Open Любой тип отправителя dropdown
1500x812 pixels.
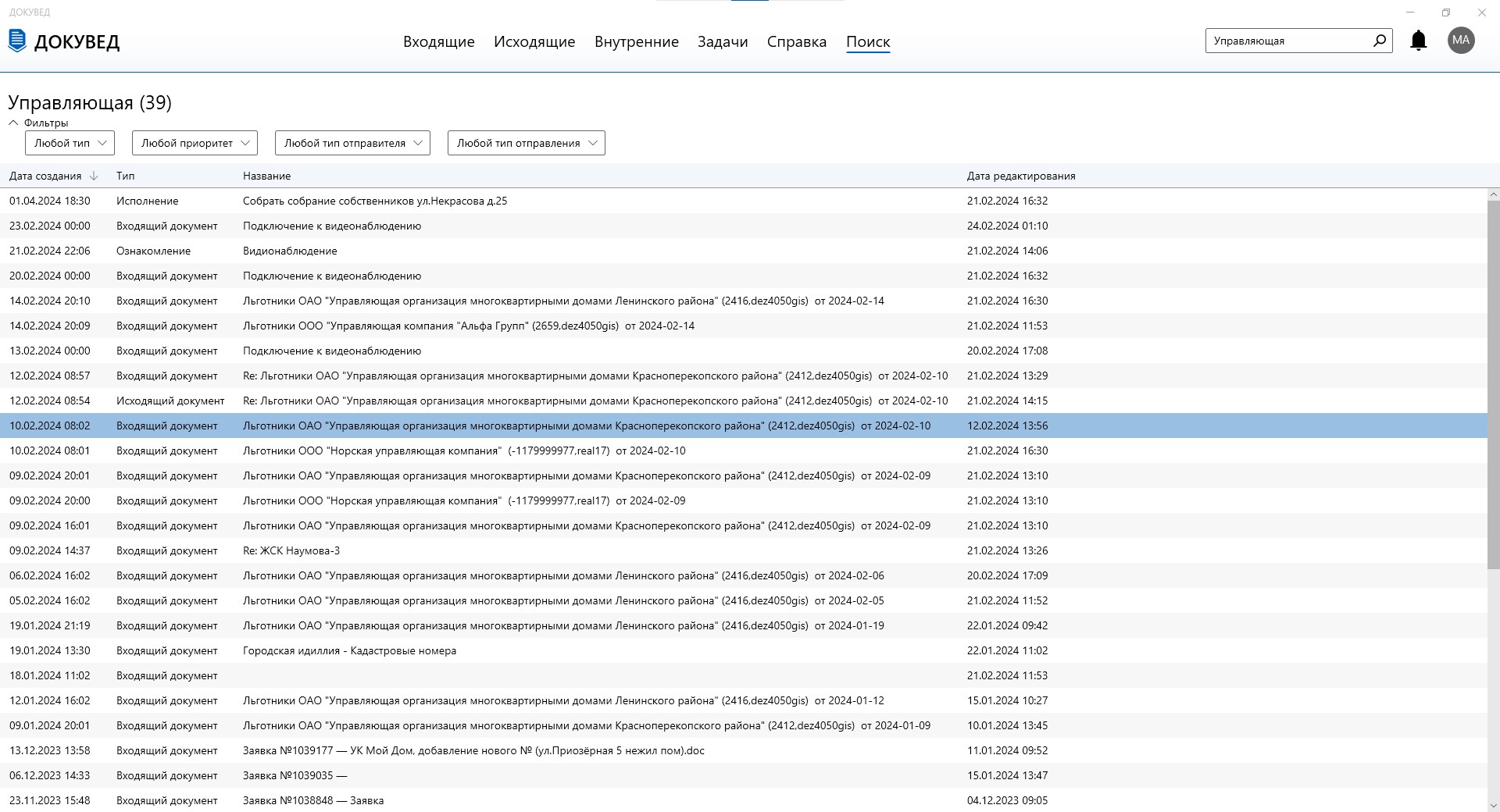(x=352, y=143)
